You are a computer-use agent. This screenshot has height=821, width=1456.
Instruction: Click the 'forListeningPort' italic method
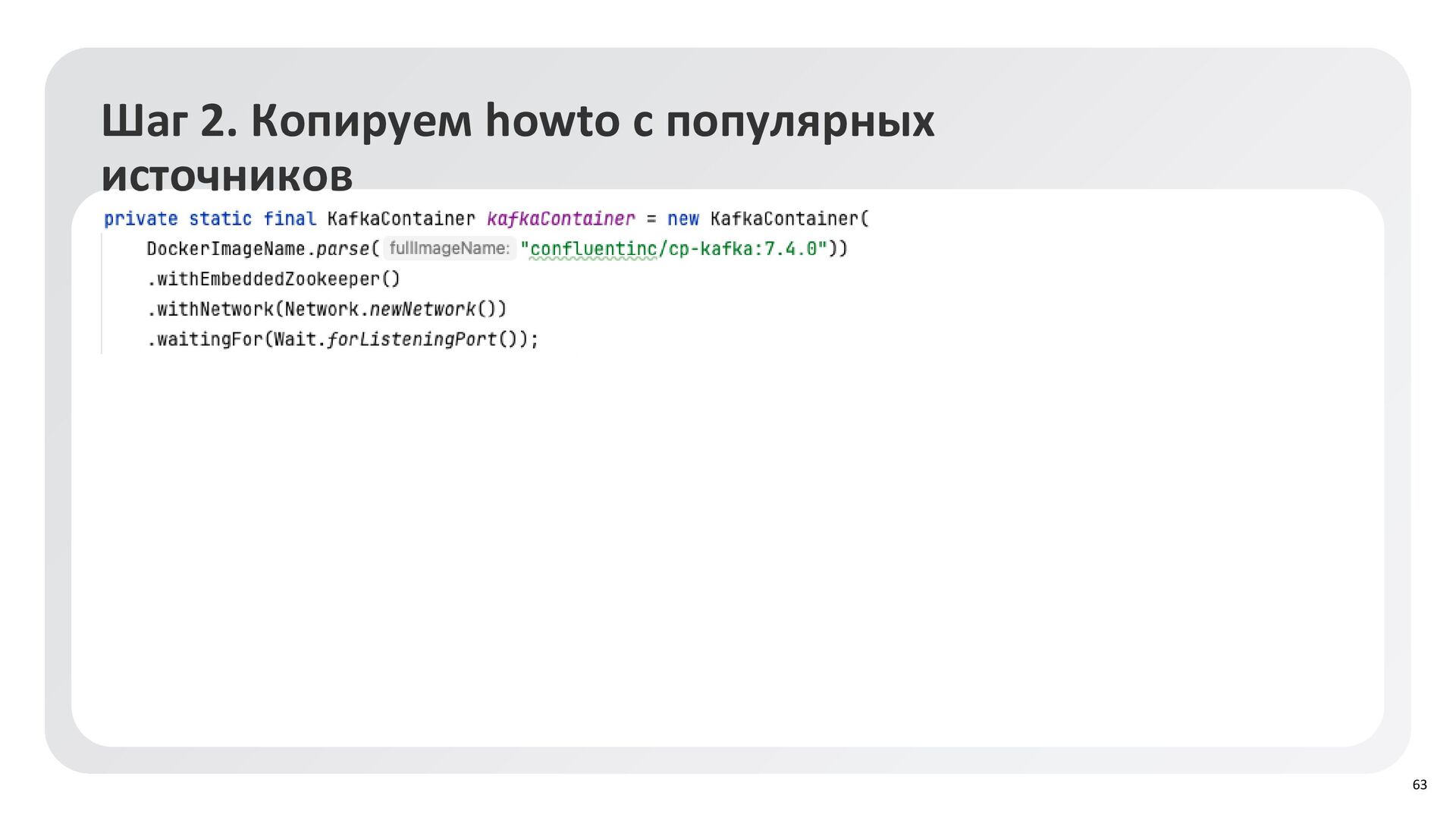pyautogui.click(x=412, y=339)
